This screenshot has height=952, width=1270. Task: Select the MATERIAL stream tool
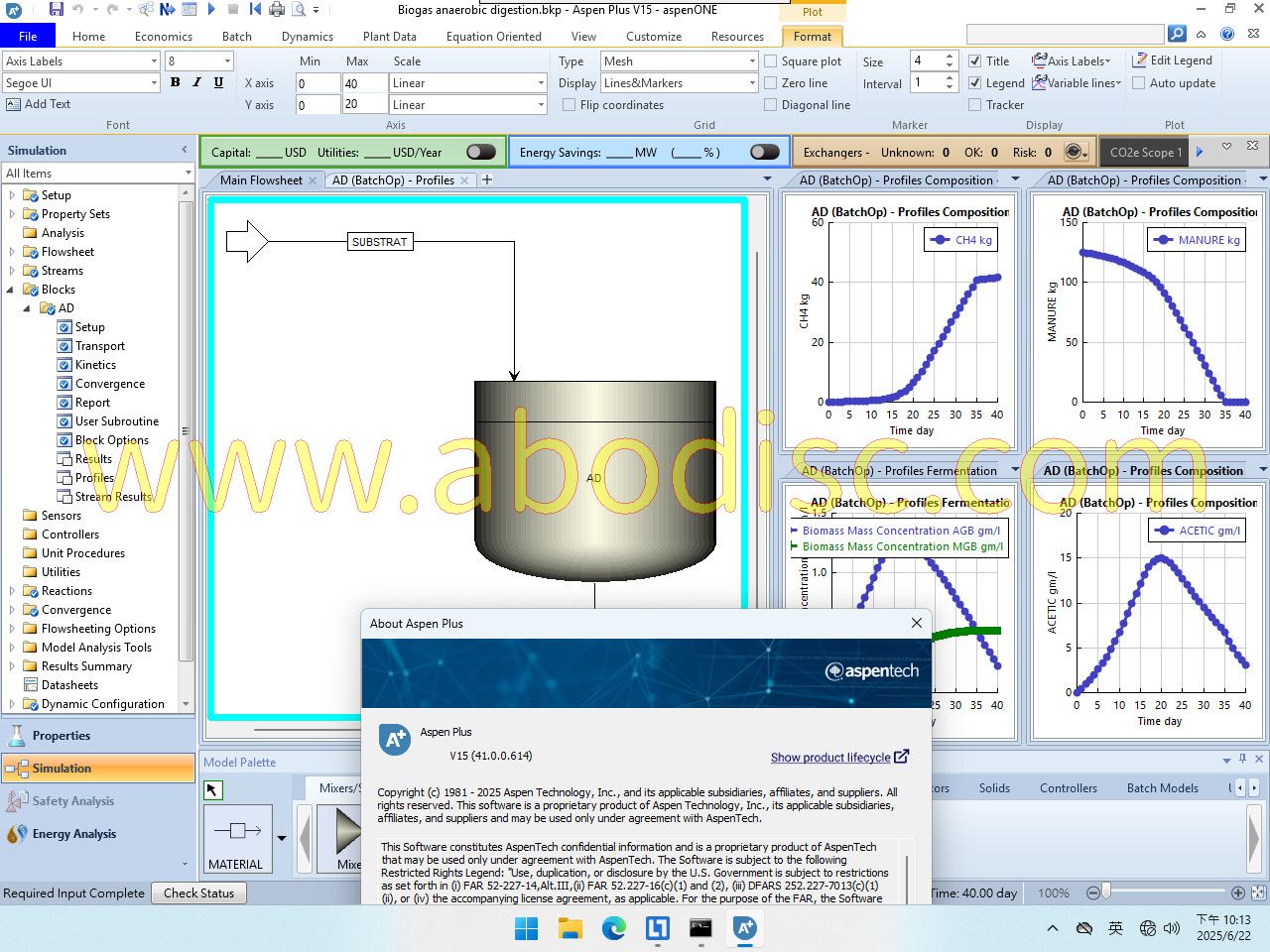(236, 840)
